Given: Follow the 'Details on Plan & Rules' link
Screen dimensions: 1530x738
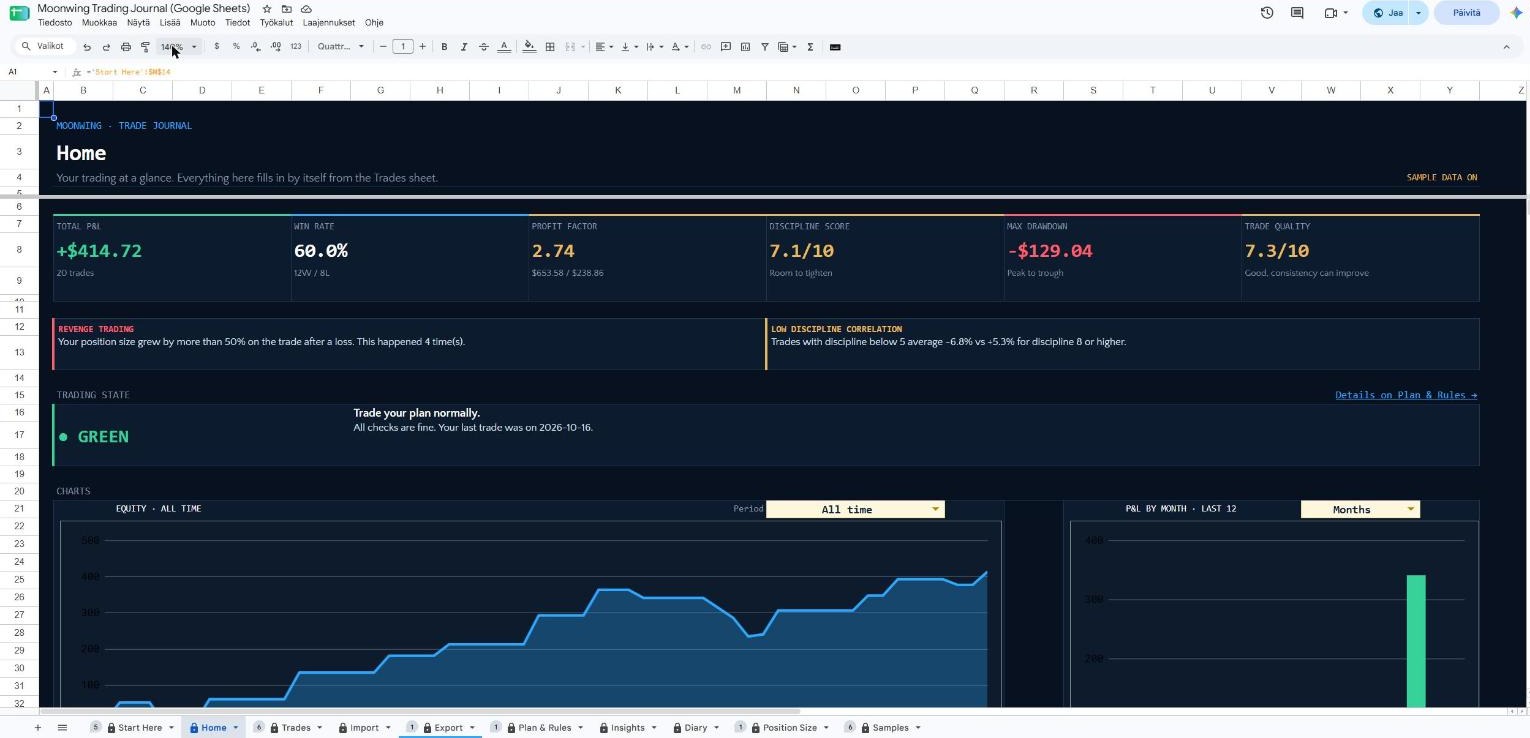Looking at the screenshot, I should point(1406,395).
